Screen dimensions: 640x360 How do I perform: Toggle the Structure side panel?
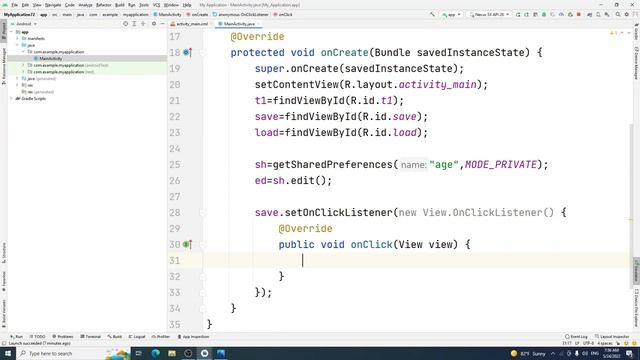[4, 253]
